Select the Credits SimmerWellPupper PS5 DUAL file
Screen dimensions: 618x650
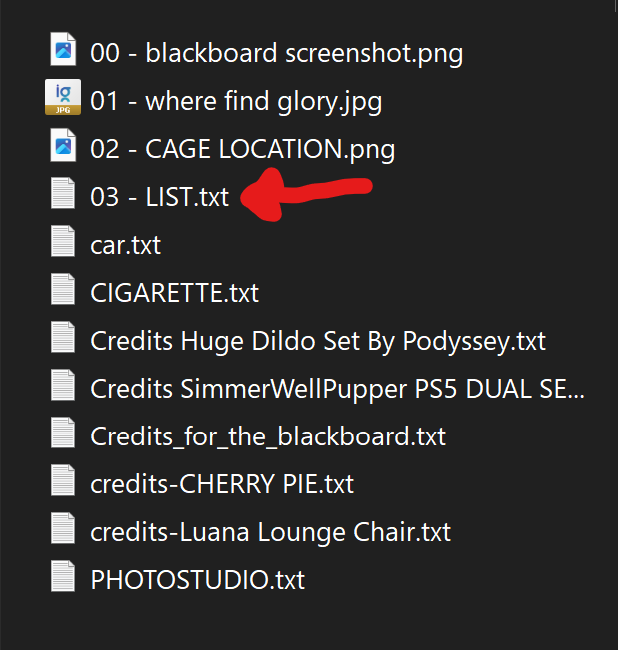[x=337, y=389]
